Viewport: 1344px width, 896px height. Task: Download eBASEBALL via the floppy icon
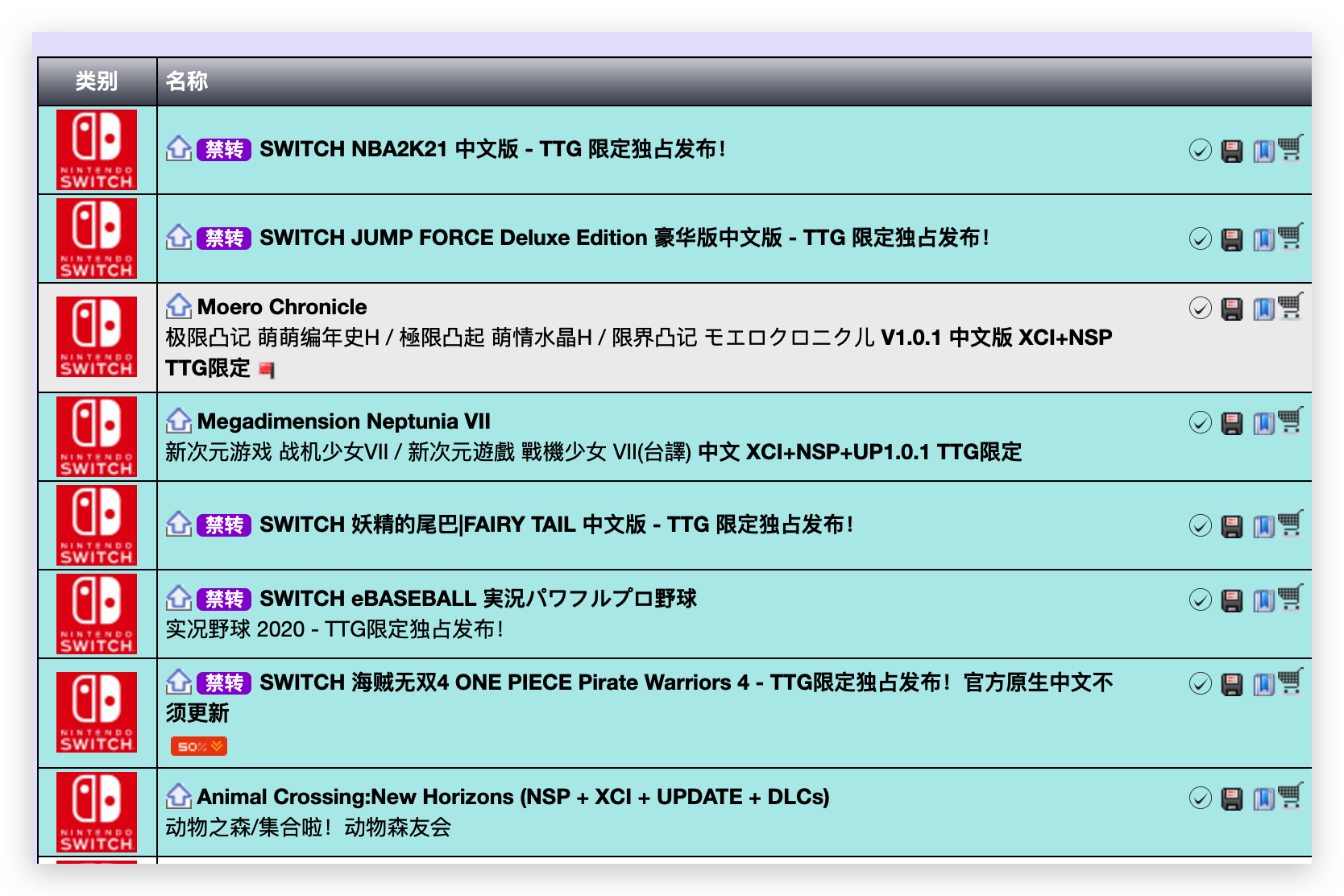click(1231, 600)
